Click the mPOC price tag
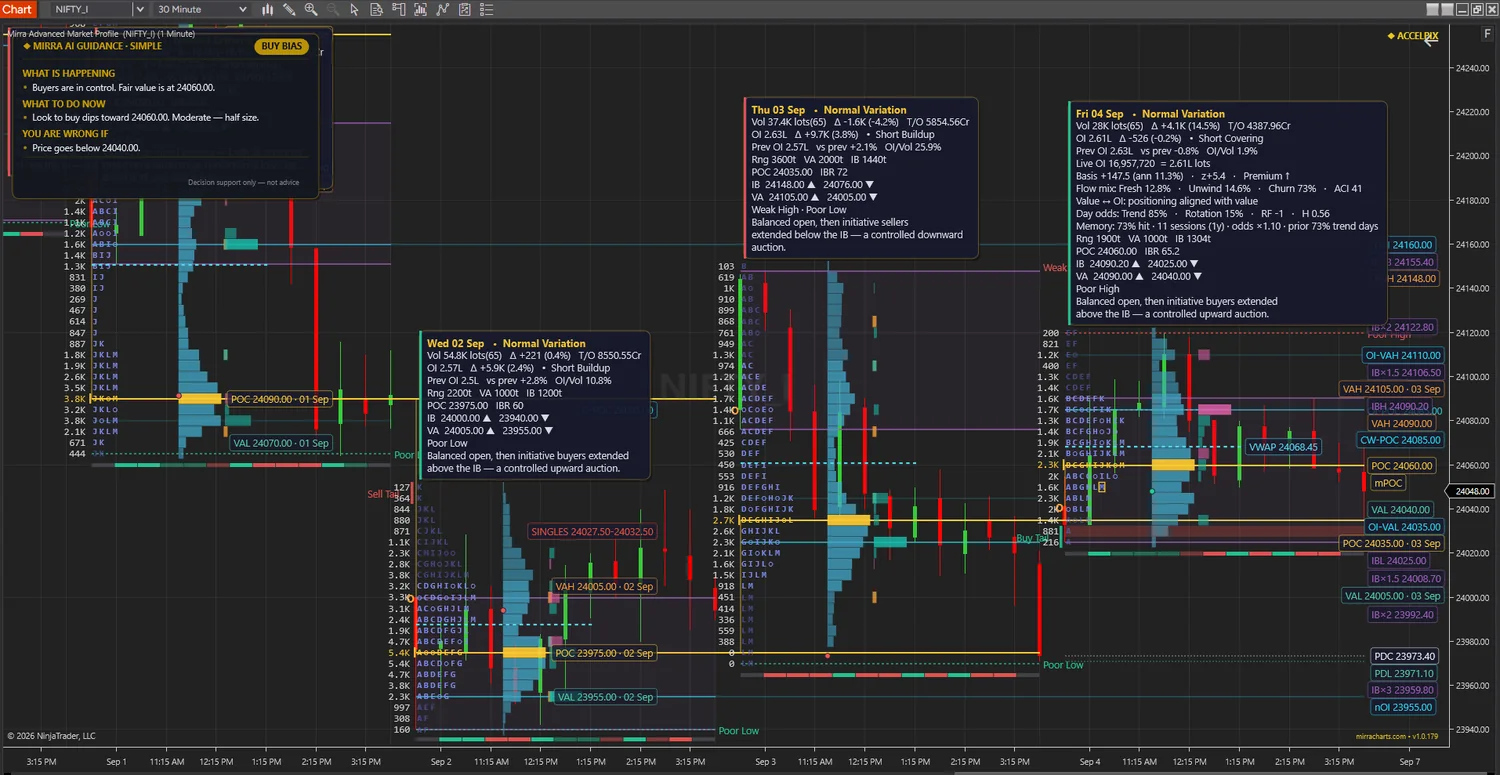The width and height of the screenshot is (1500, 775). click(1389, 483)
